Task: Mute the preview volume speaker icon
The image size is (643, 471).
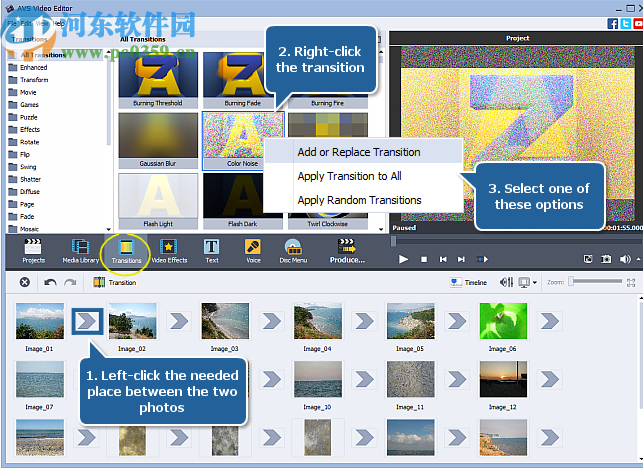Action: 625,259
